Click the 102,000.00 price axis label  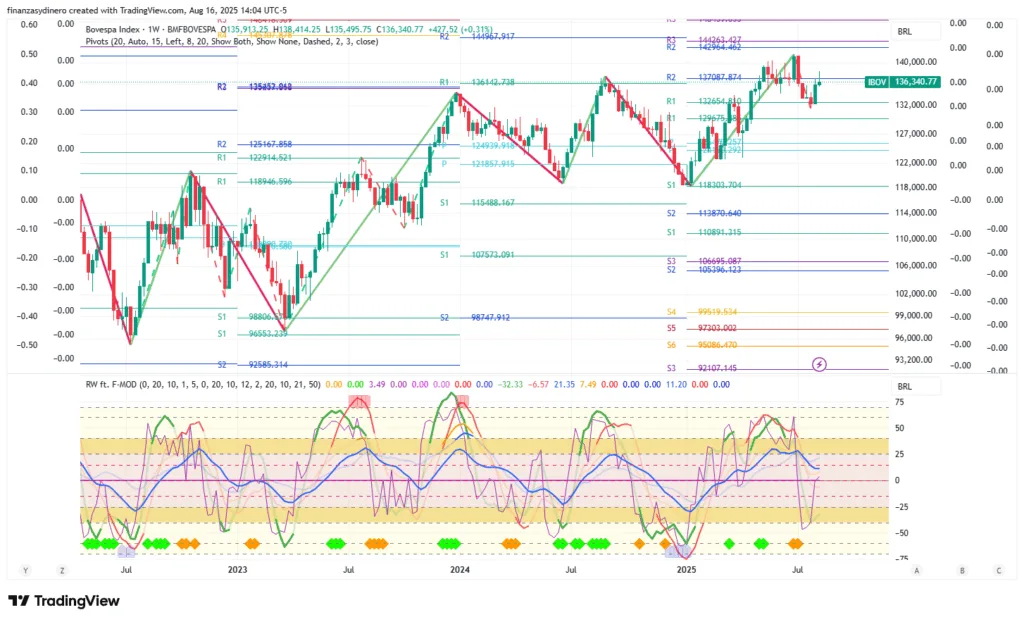[x=916, y=294]
